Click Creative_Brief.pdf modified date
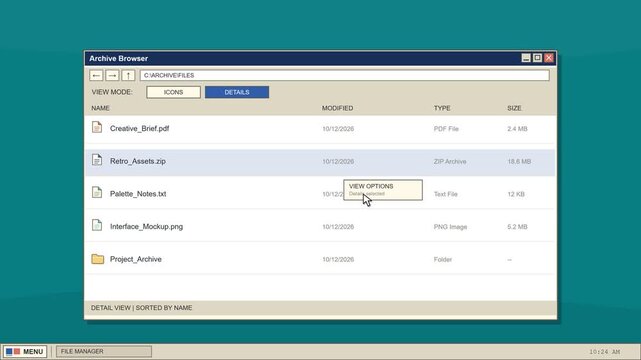Viewport: 641px width, 360px height. (x=338, y=129)
